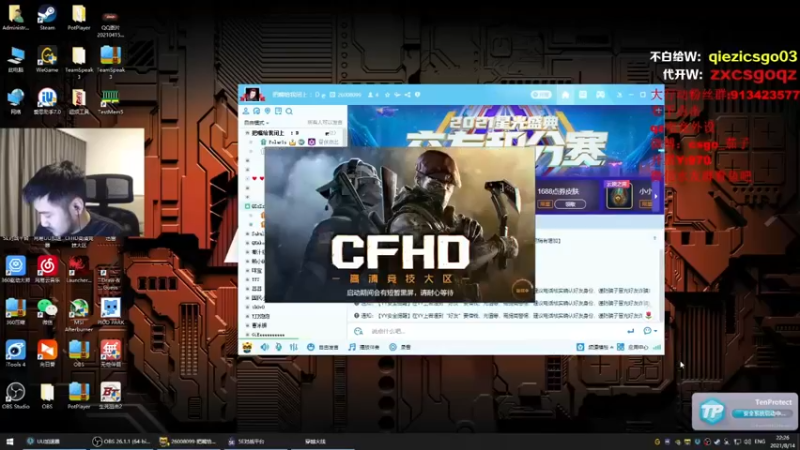Open the Windows Start button
This screenshot has width=800, height=450.
tap(9, 441)
